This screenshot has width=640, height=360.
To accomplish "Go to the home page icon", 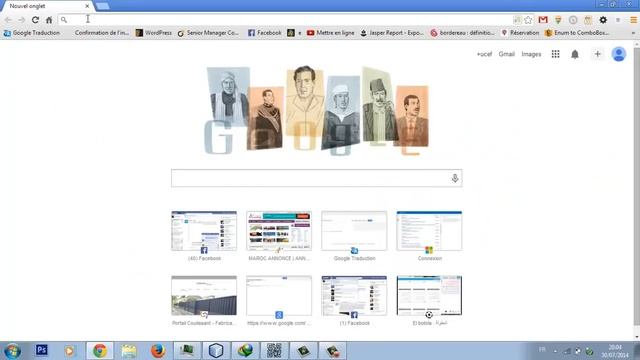I will 49,20.
